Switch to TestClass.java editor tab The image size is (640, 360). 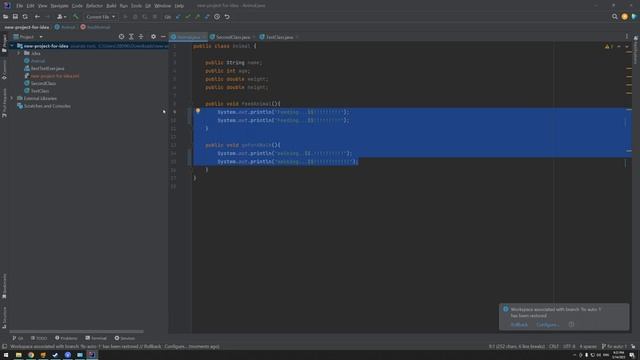click(279, 37)
